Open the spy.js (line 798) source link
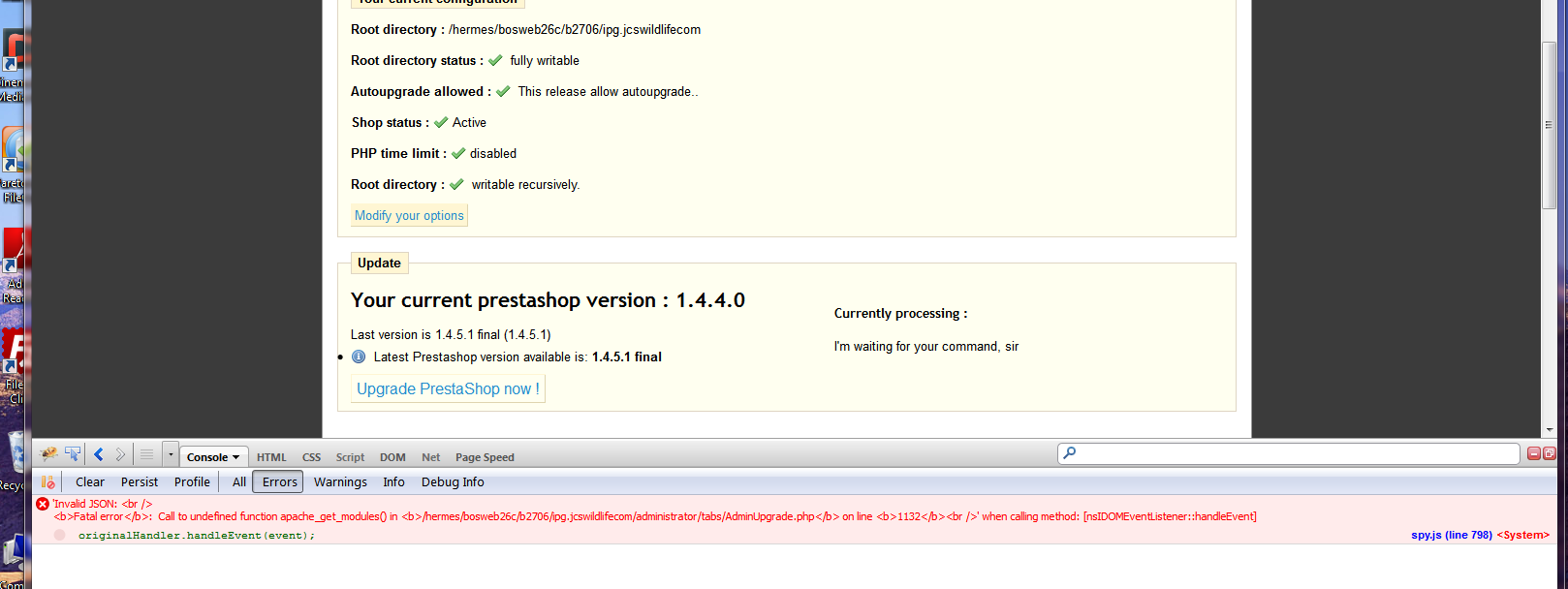 (x=1451, y=535)
